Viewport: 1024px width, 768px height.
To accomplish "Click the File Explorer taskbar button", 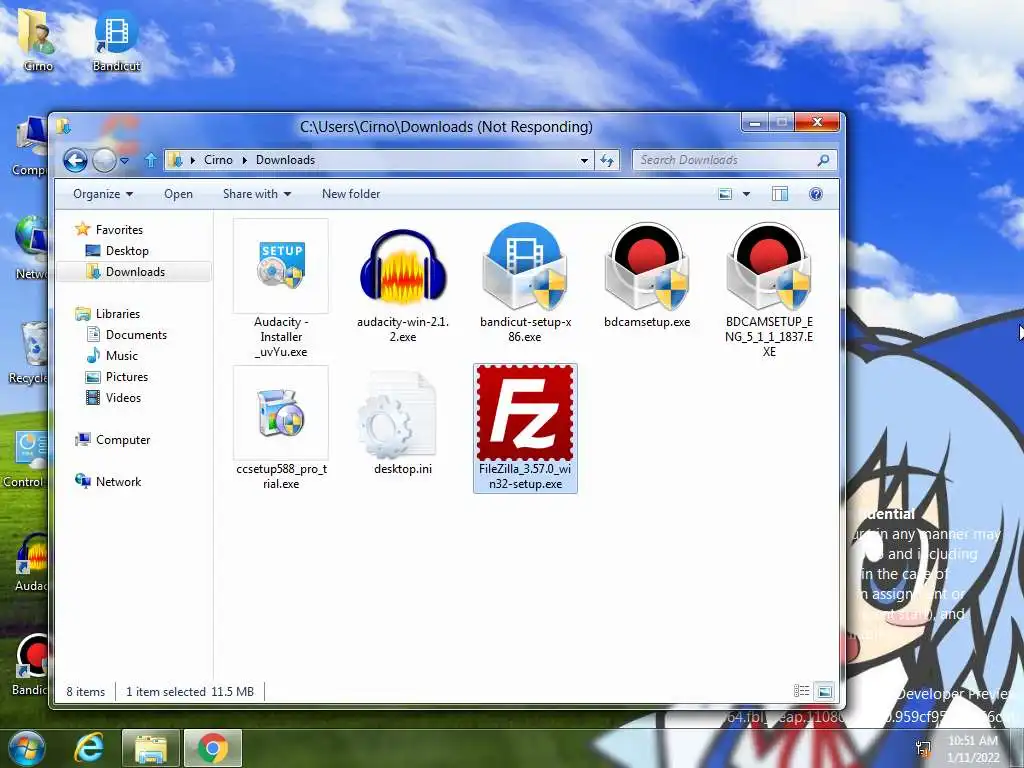I will [x=151, y=748].
